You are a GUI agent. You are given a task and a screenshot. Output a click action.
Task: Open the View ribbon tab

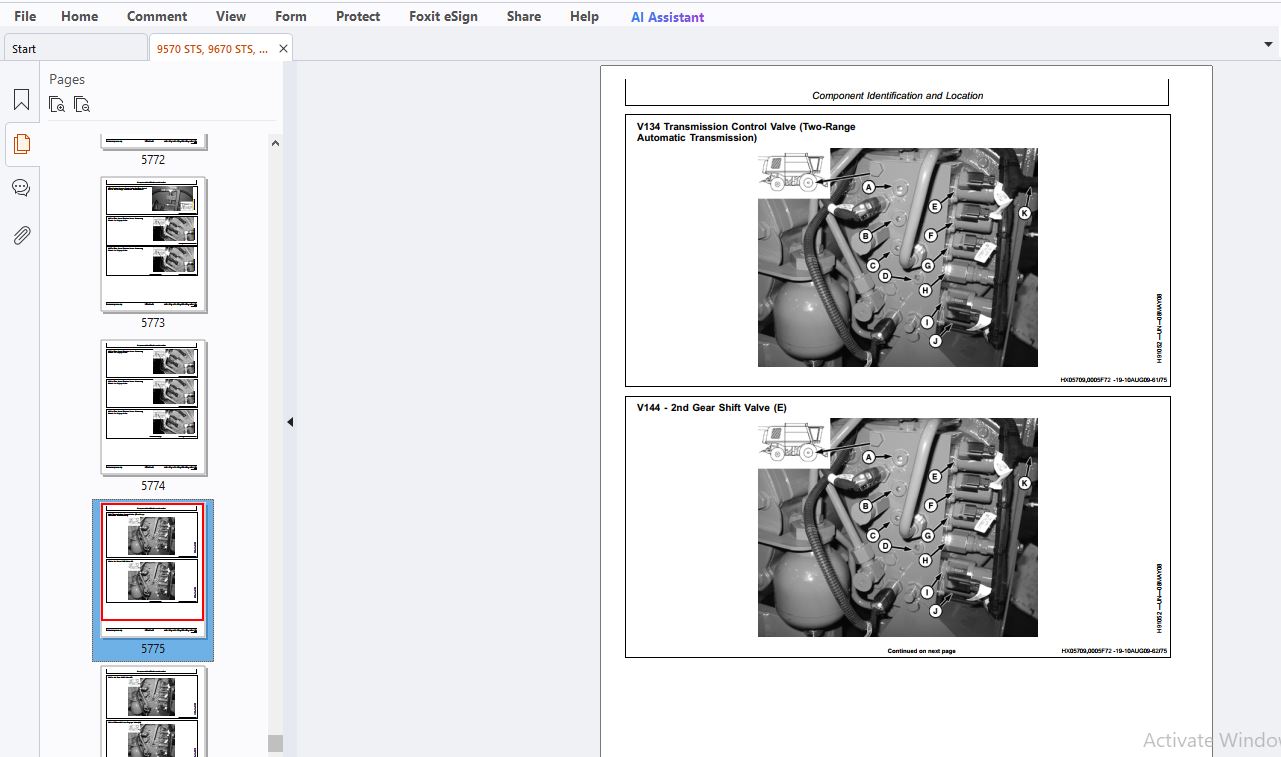231,16
